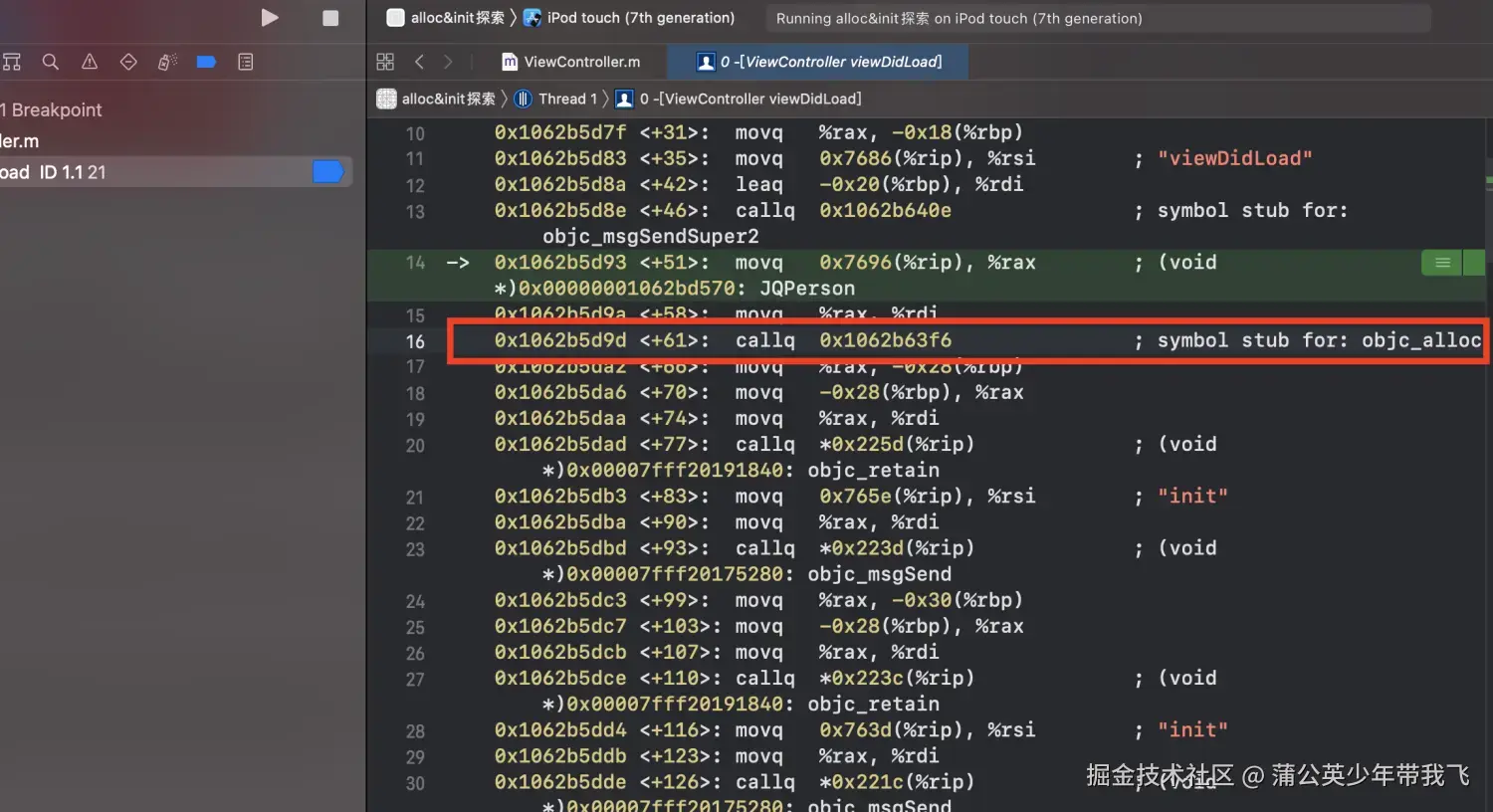
Task: Click the Running status activity field
Action: click(1098, 18)
